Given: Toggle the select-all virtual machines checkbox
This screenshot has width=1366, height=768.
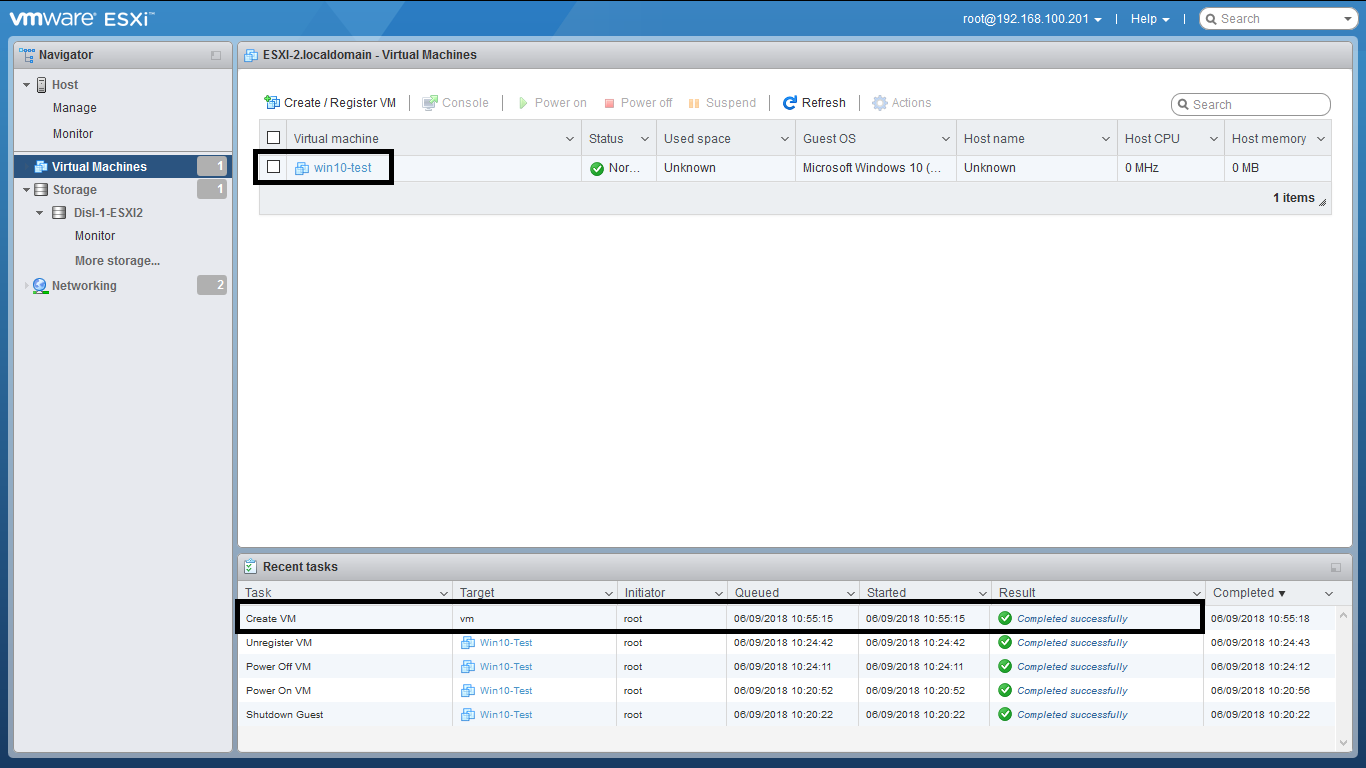Looking at the screenshot, I should coord(273,138).
